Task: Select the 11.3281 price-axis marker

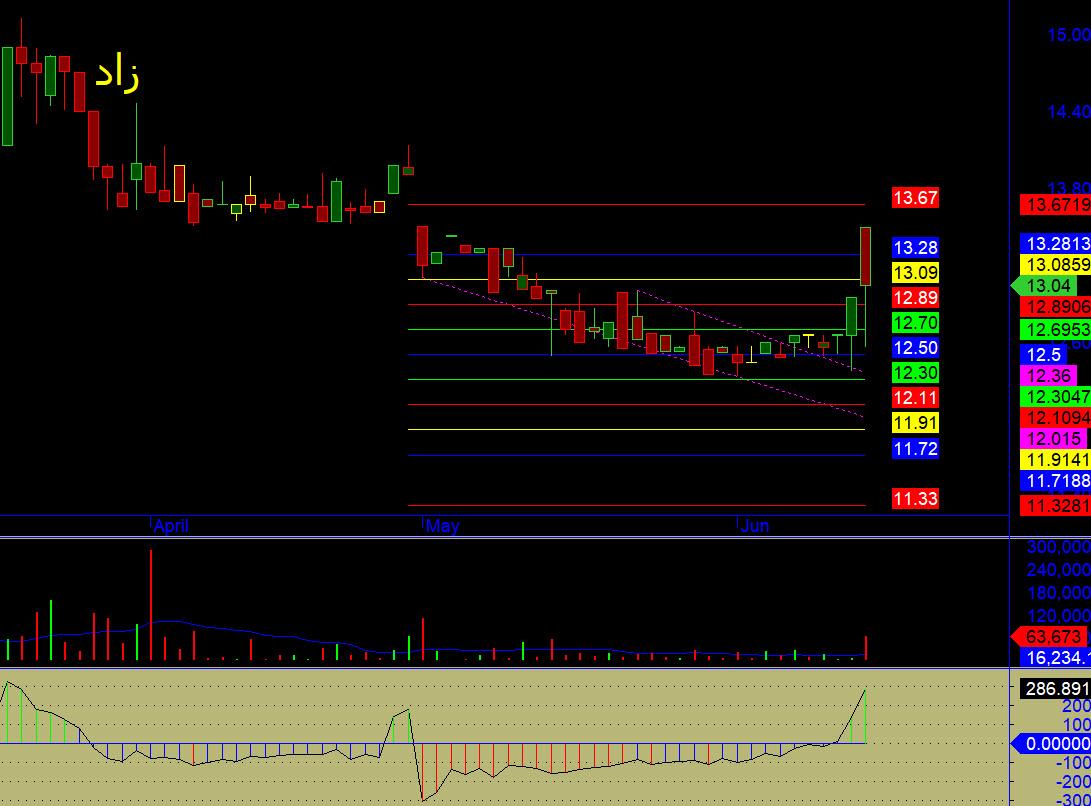Action: [1055, 505]
